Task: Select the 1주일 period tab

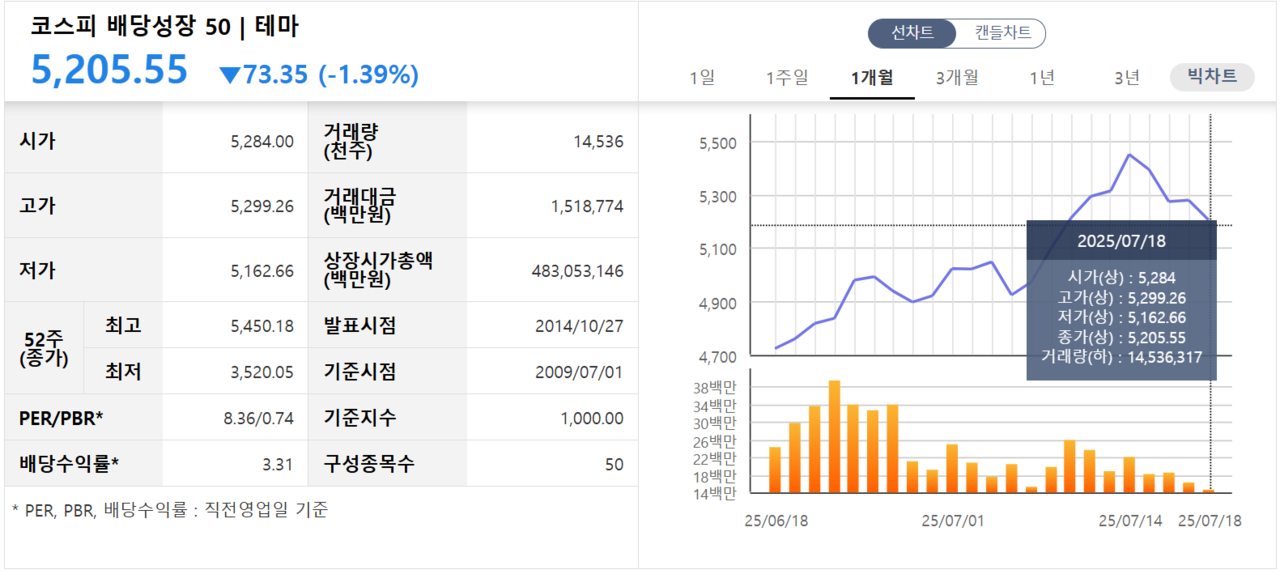Action: [787, 77]
